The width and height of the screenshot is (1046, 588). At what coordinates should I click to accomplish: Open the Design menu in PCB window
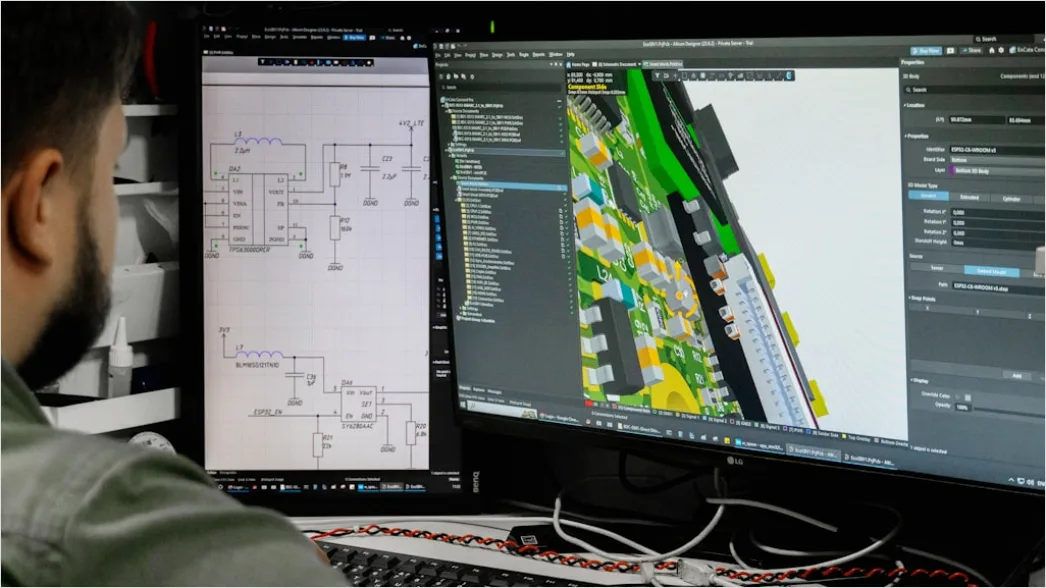(x=497, y=55)
